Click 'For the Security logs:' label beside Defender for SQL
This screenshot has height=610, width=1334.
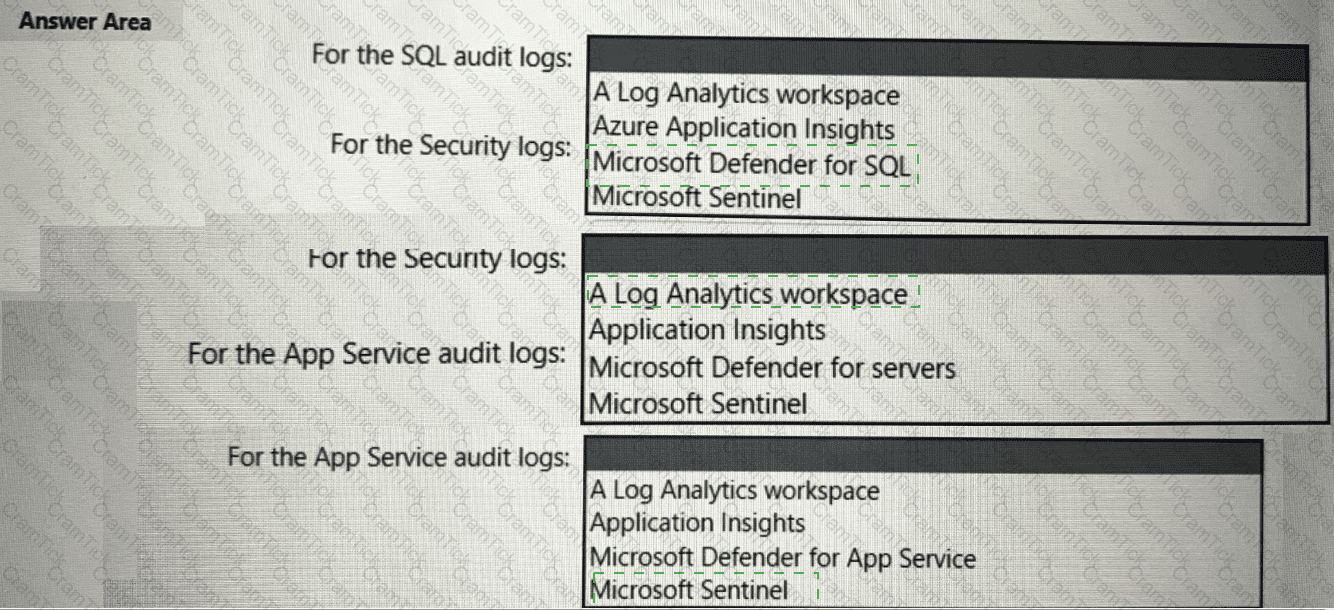point(451,145)
